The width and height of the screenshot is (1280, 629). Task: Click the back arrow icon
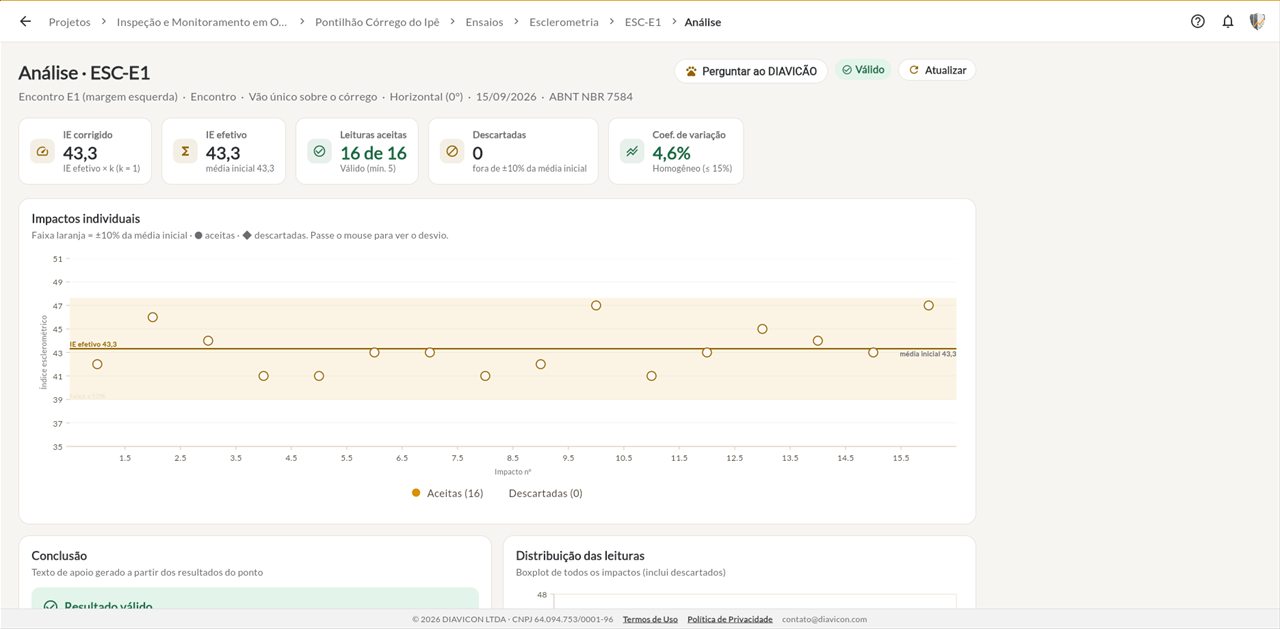(x=26, y=21)
